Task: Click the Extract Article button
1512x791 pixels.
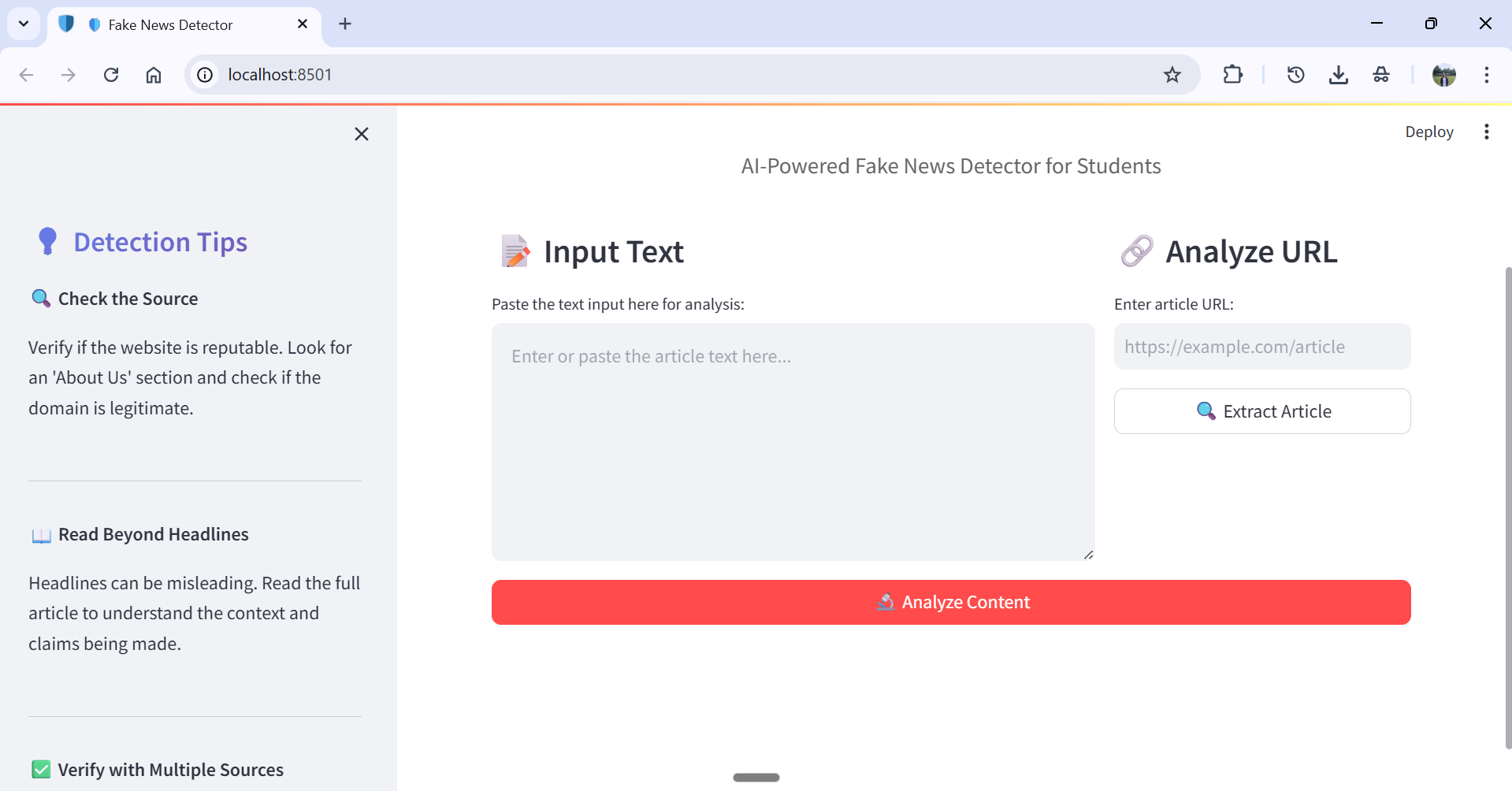Action: [1261, 410]
